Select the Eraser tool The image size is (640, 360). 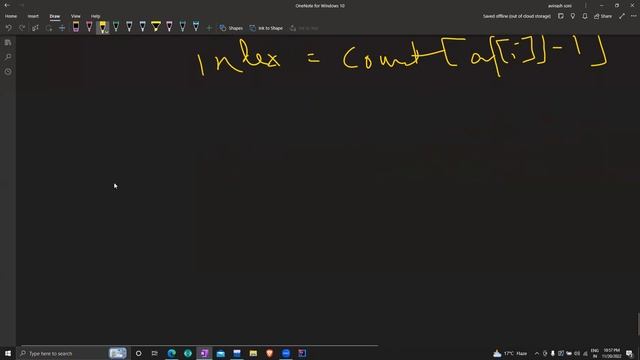click(x=76, y=27)
